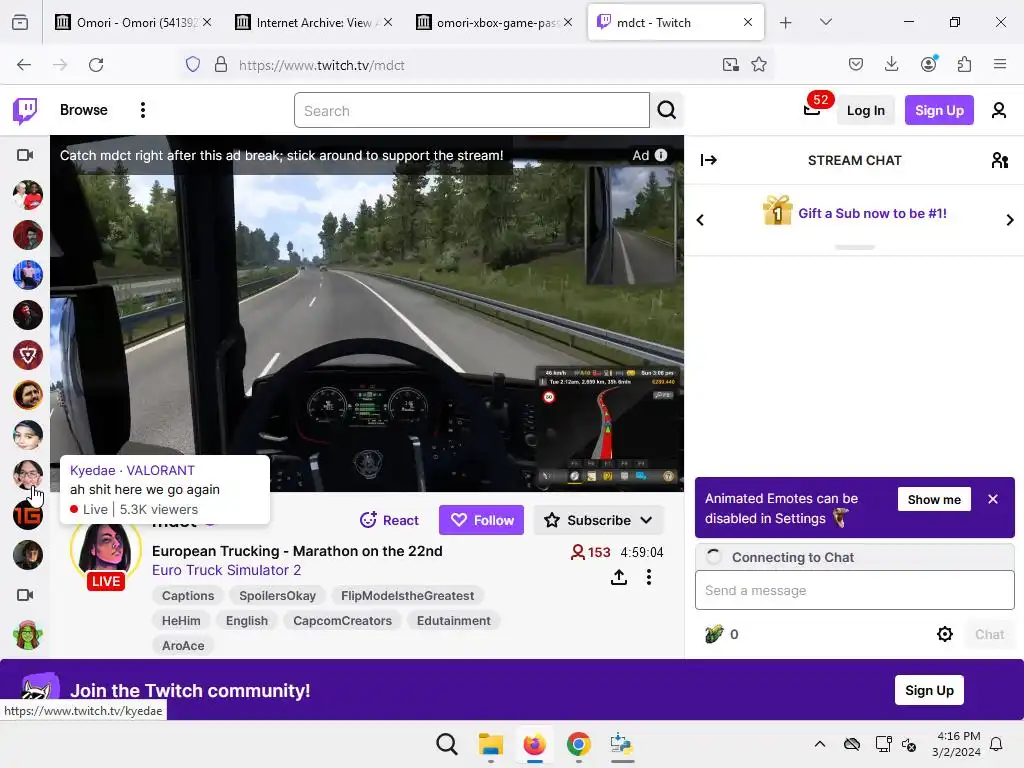
Task: Click the Send a message field
Action: pos(854,590)
